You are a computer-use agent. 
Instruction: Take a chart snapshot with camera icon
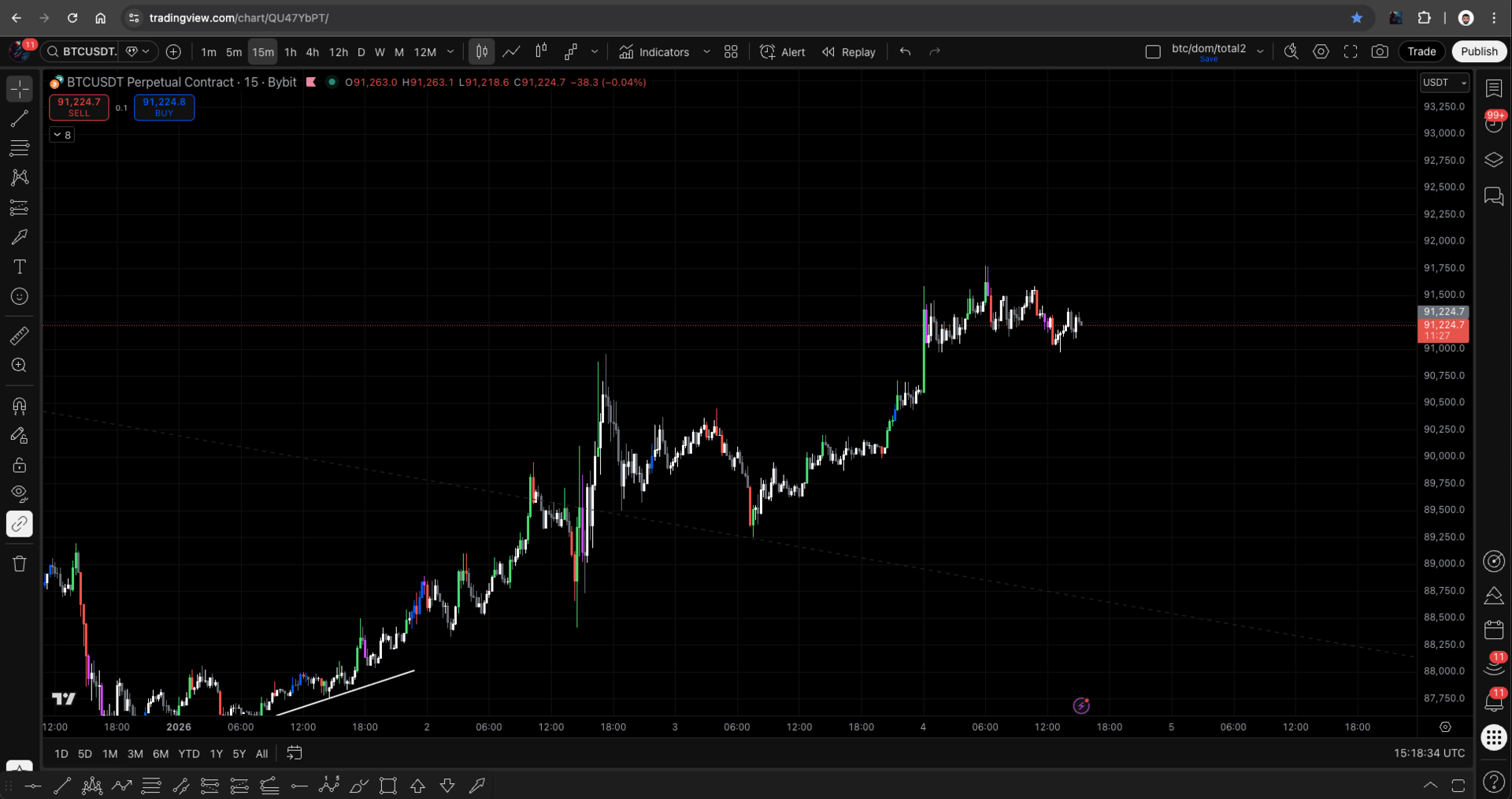tap(1380, 51)
